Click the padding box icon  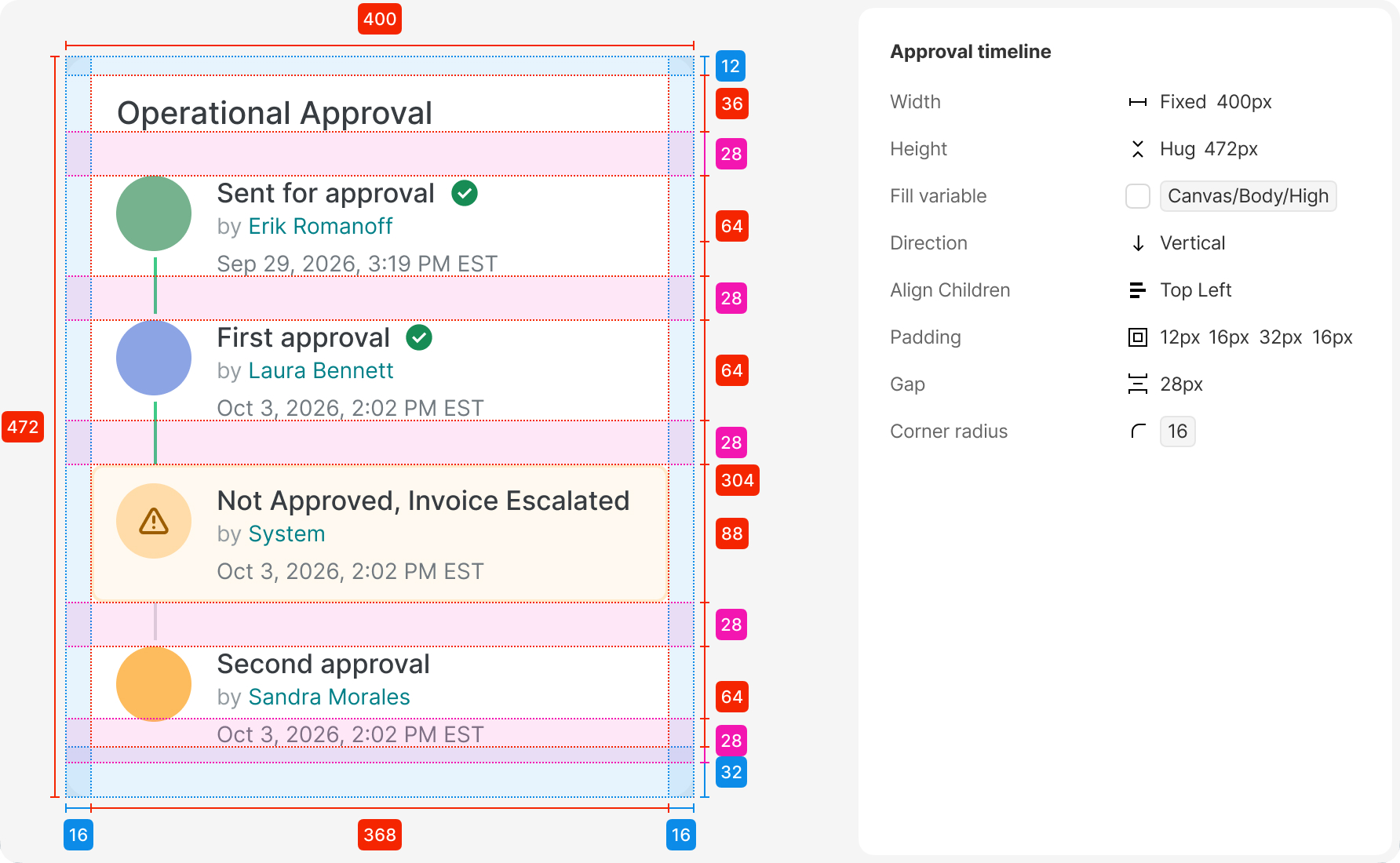click(1137, 337)
